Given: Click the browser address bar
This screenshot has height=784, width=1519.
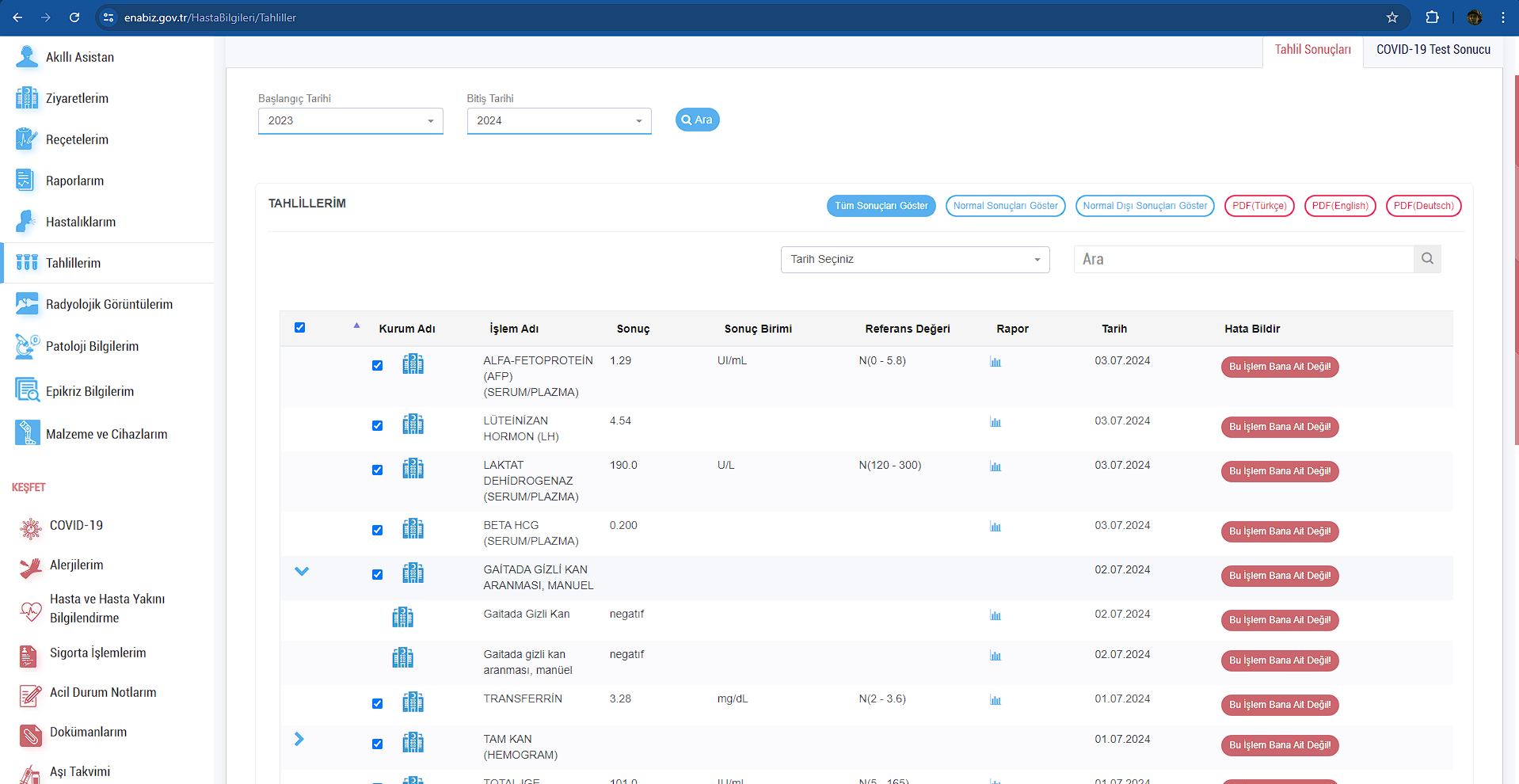Looking at the screenshot, I should pyautogui.click(x=752, y=17).
